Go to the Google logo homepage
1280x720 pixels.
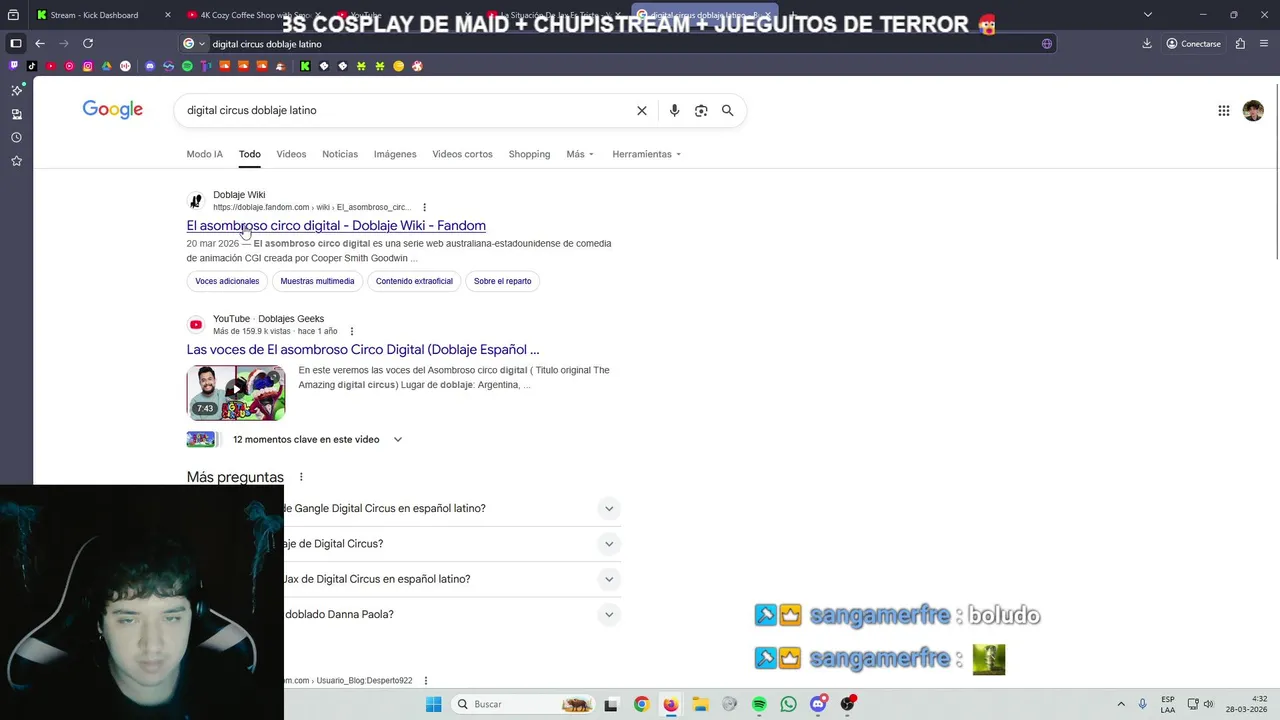pos(112,110)
